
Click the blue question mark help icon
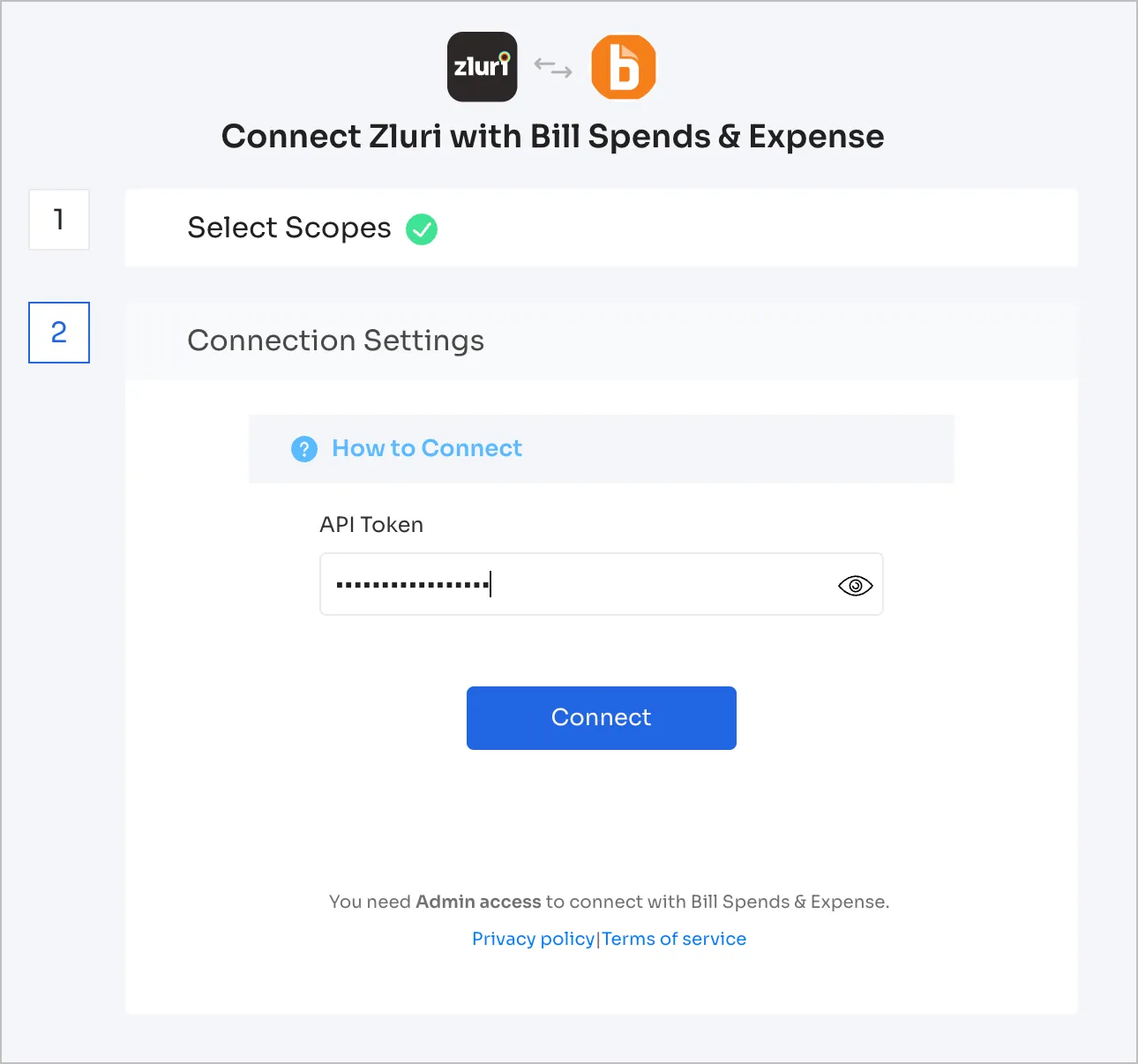tap(304, 449)
